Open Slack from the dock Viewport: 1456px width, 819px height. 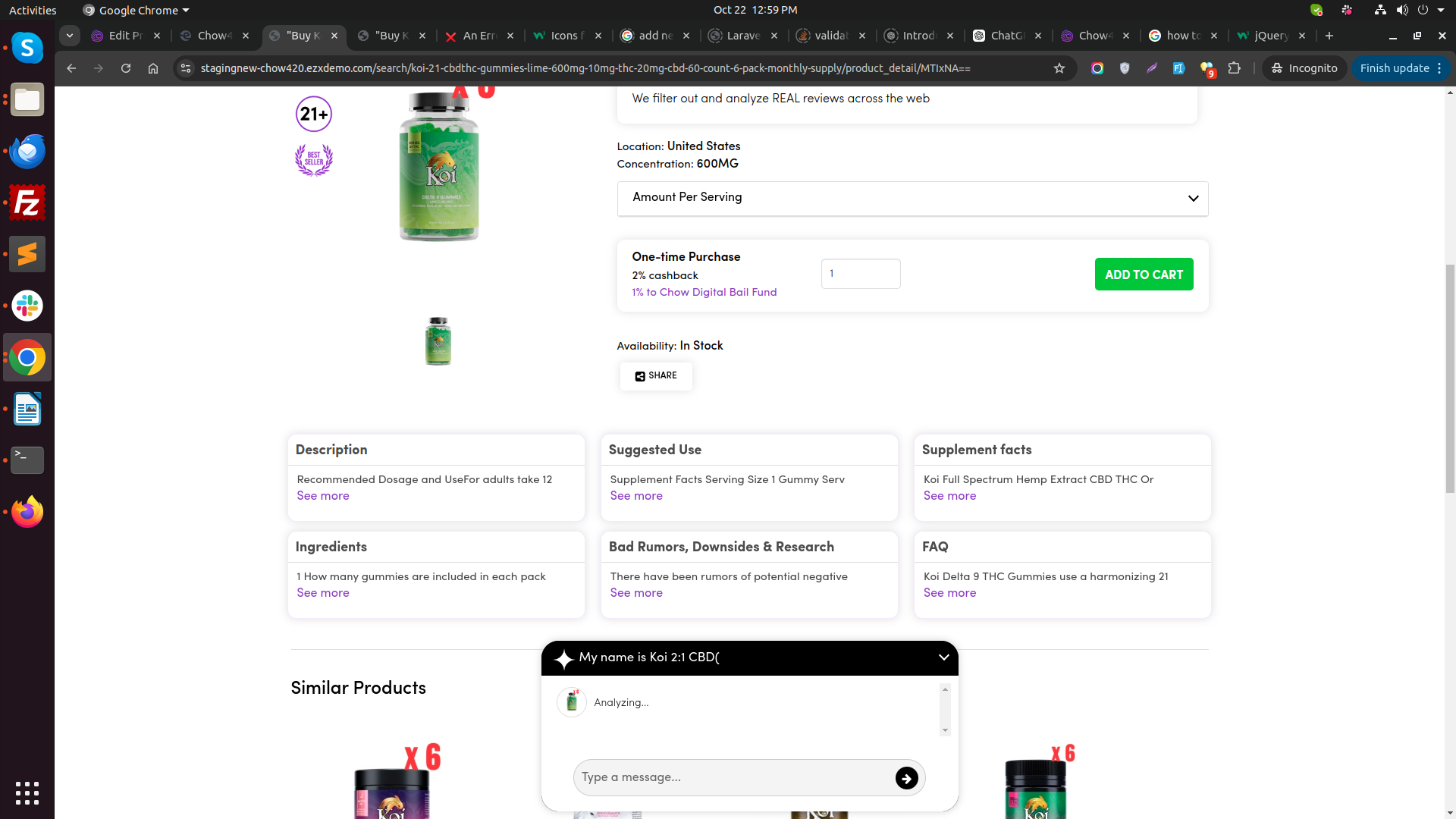[27, 306]
